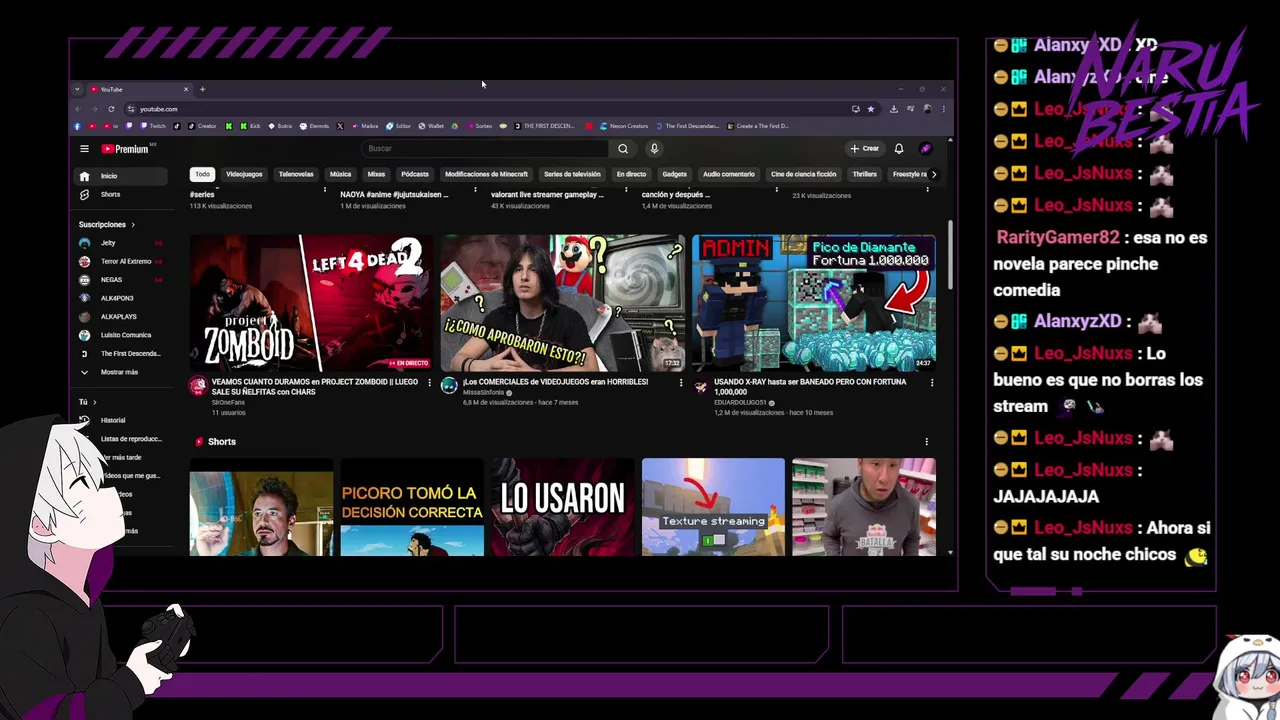
Task: Expand the Suscripciones section
Action: tap(107, 225)
